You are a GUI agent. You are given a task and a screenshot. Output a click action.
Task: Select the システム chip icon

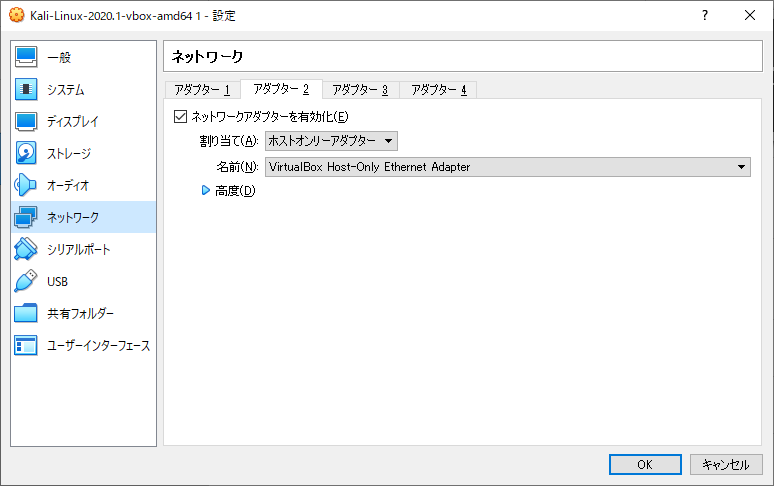coord(26,89)
